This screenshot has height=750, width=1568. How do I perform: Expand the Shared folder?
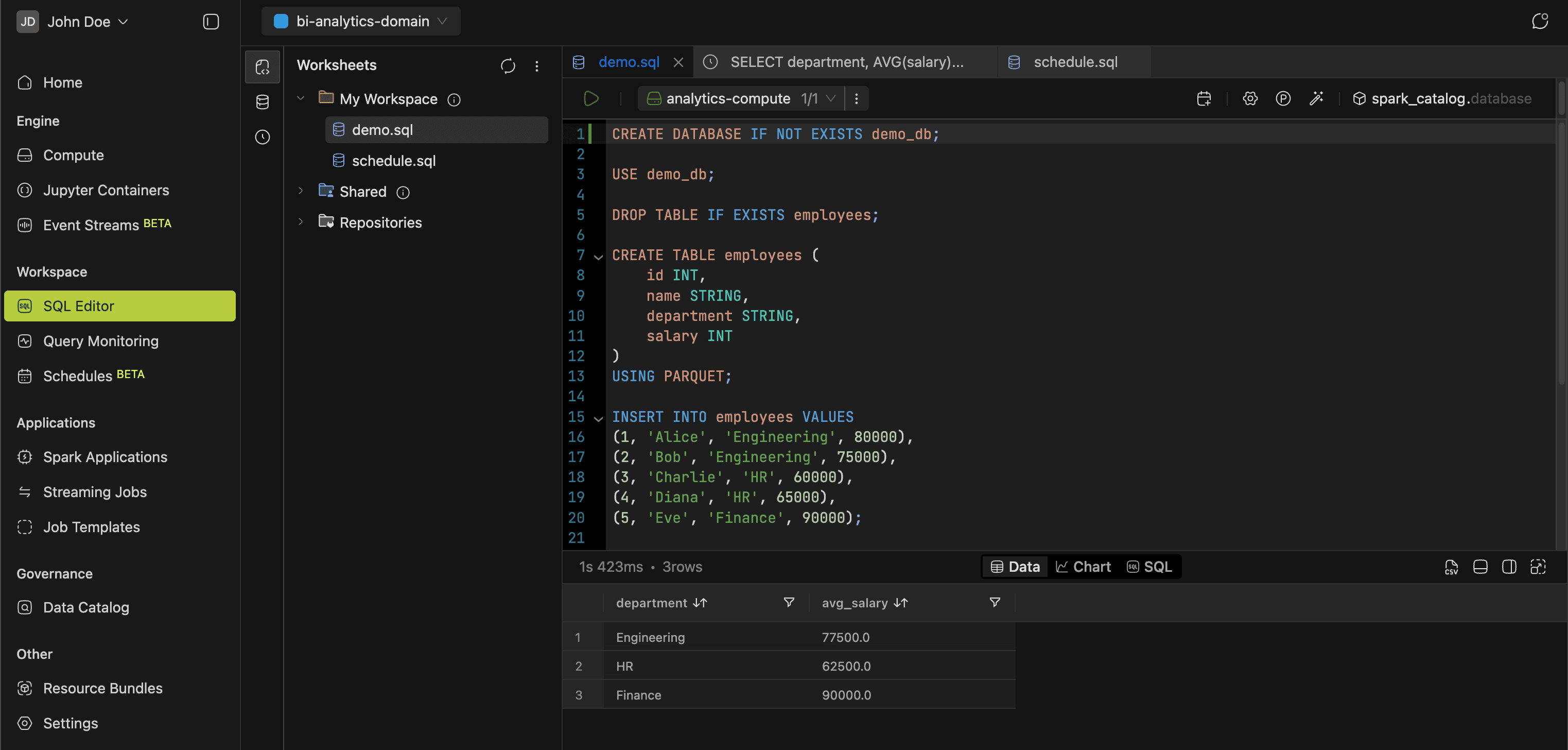(301, 191)
